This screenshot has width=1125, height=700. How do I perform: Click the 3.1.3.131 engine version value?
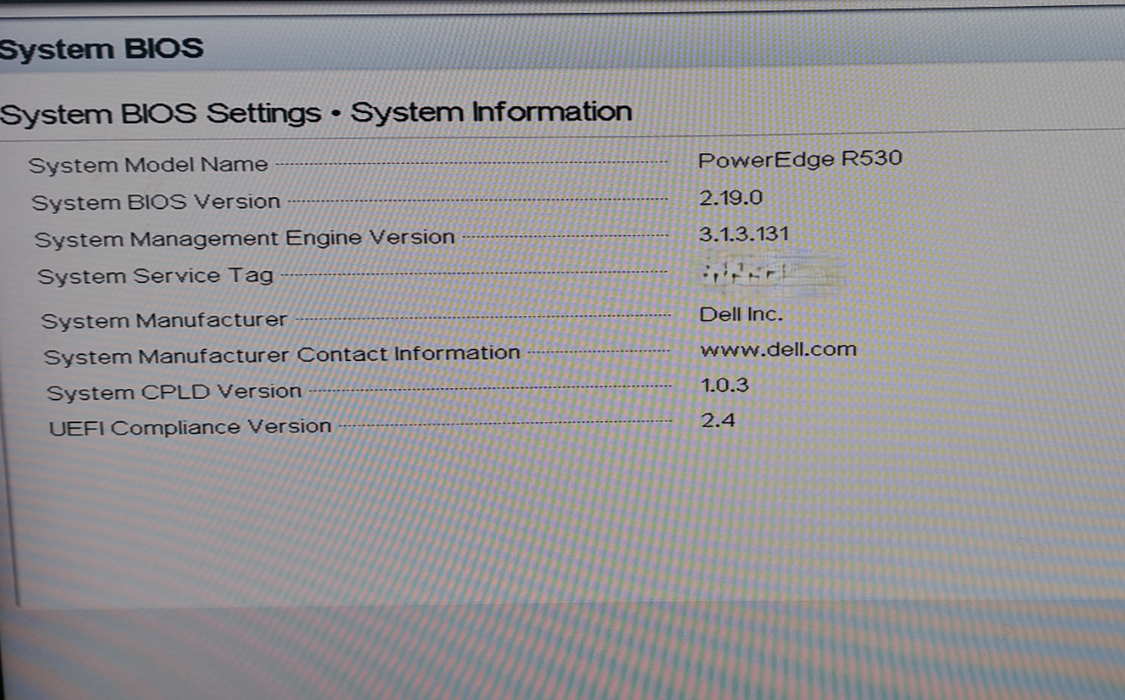[743, 234]
